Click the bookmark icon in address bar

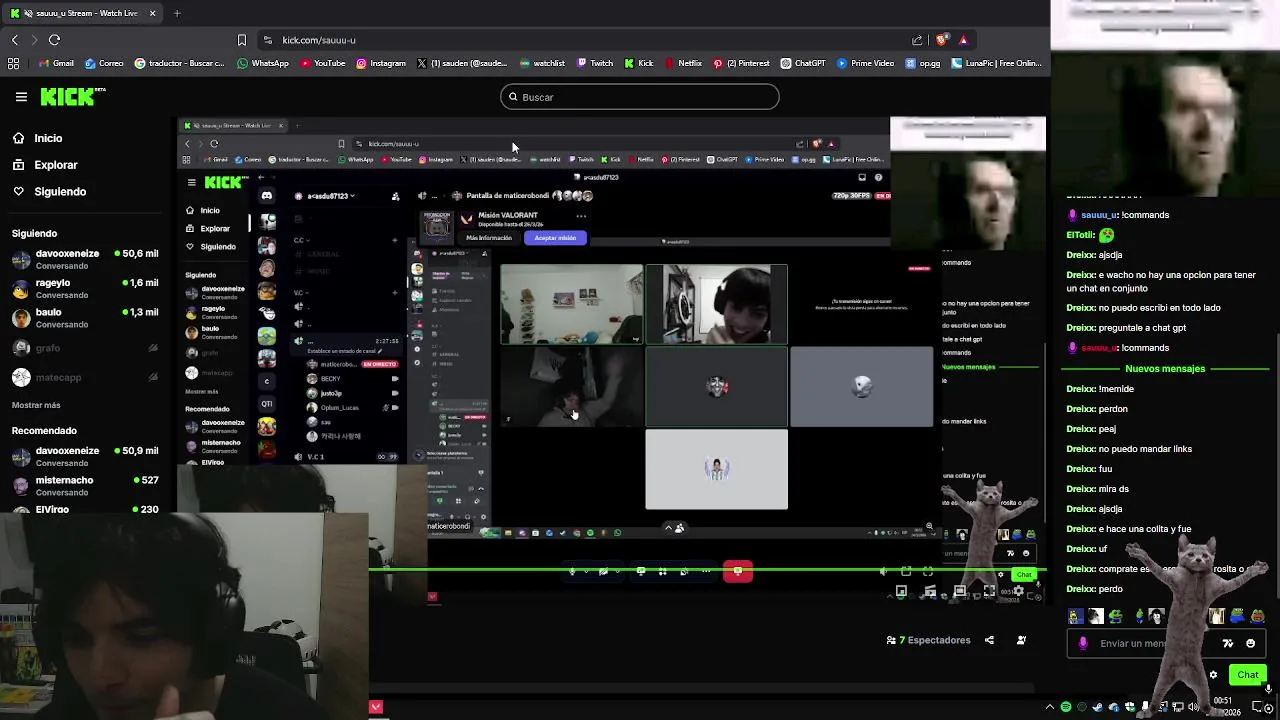(241, 40)
